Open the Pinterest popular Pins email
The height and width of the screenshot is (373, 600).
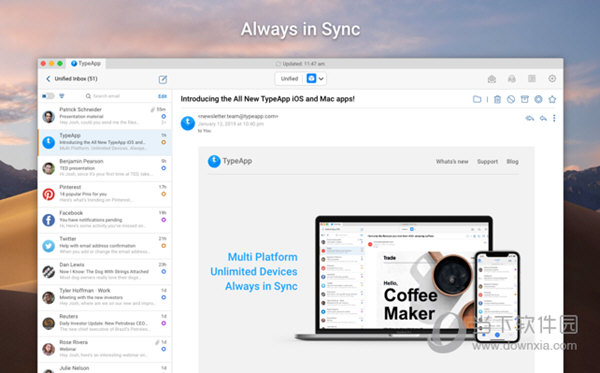[x=105, y=194]
